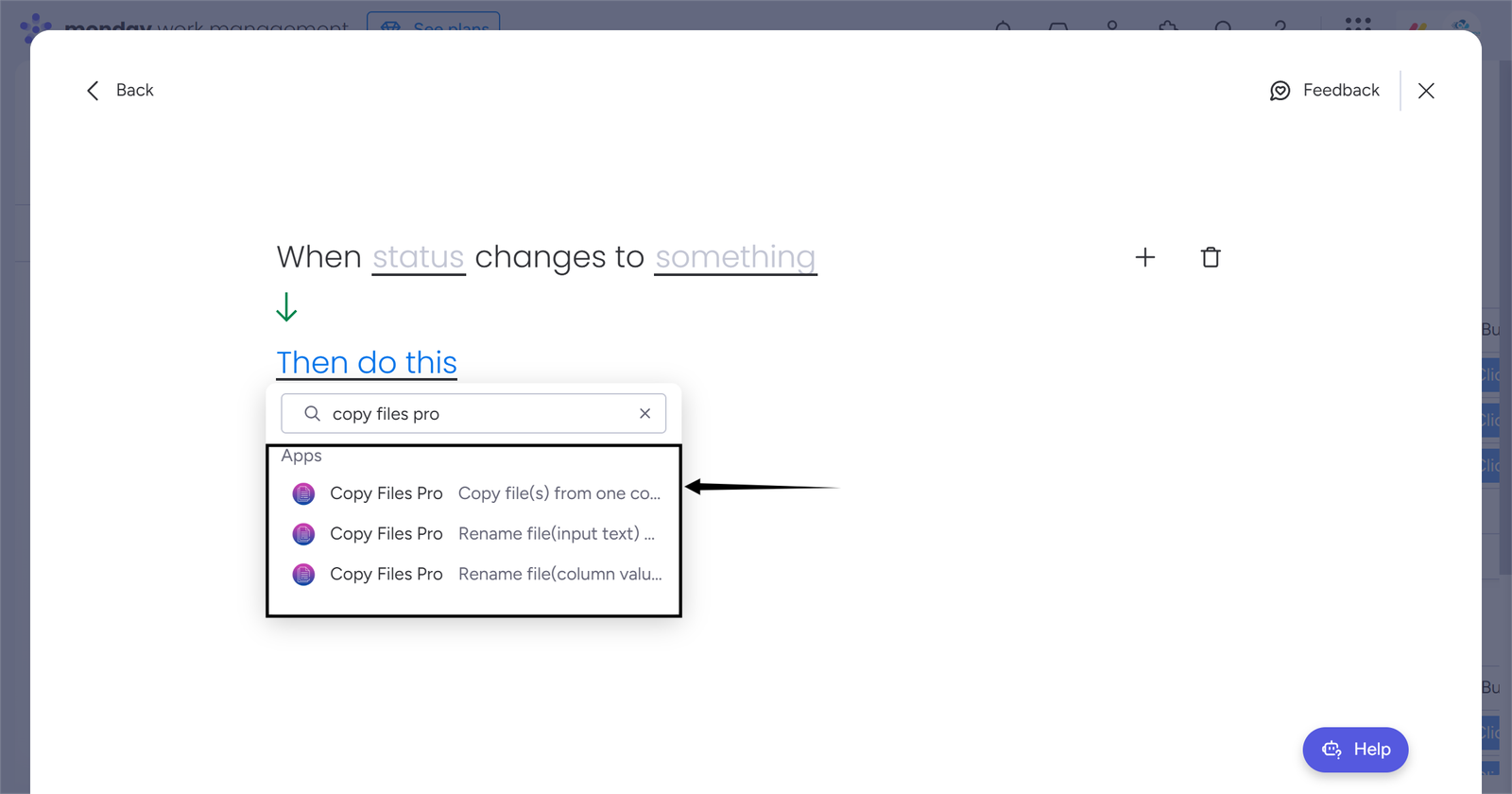
Task: Focus the copy files pro search field
Action: [x=473, y=413]
